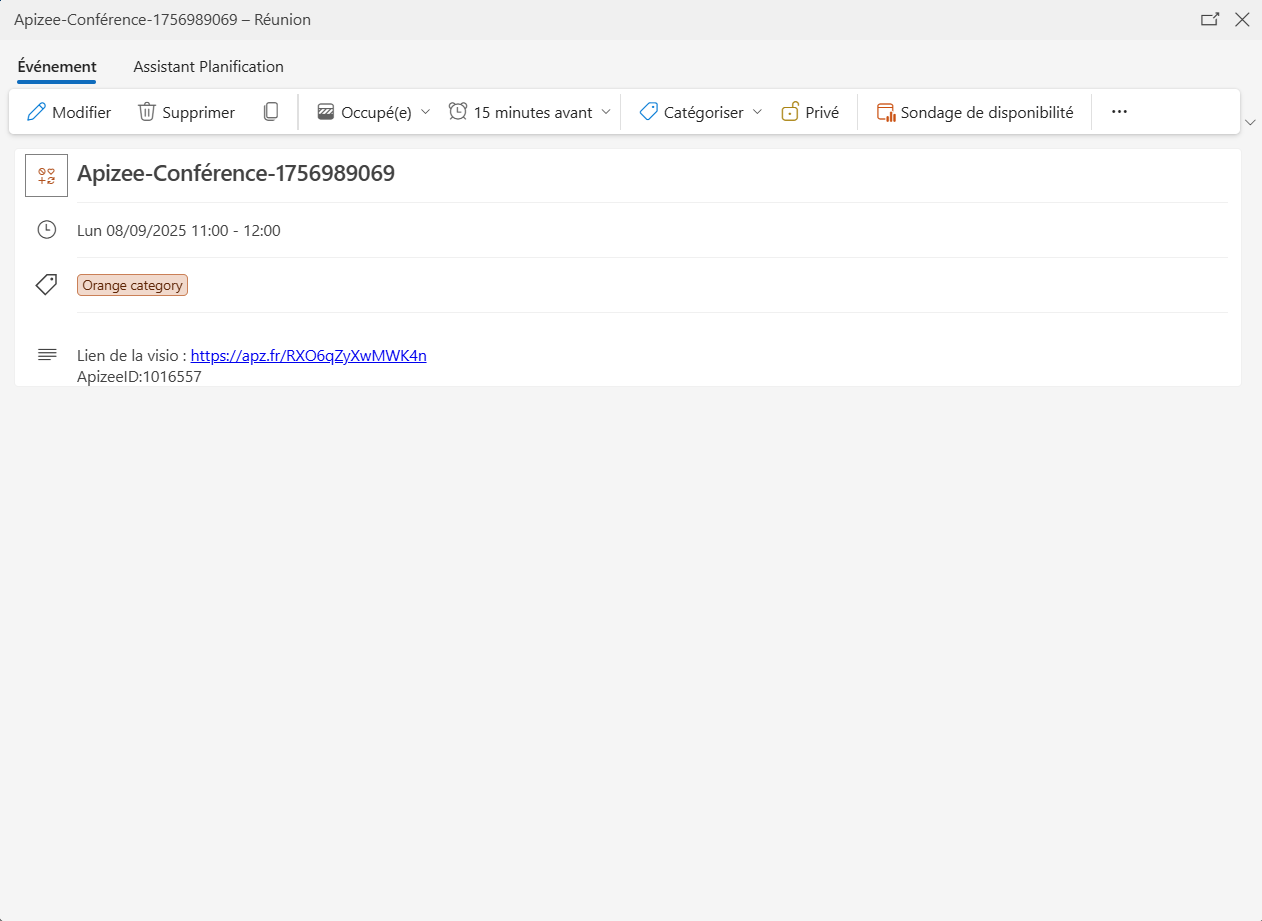Click the event type icon beside title
The image size is (1262, 921).
[46, 175]
